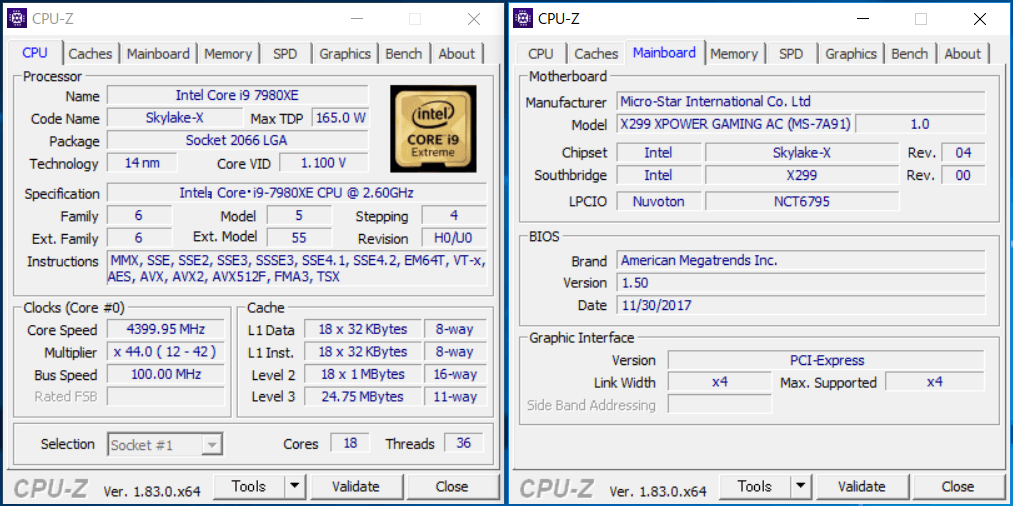1013x506 pixels.
Task: Click the Threads count value 36
Action: pyautogui.click(x=463, y=443)
